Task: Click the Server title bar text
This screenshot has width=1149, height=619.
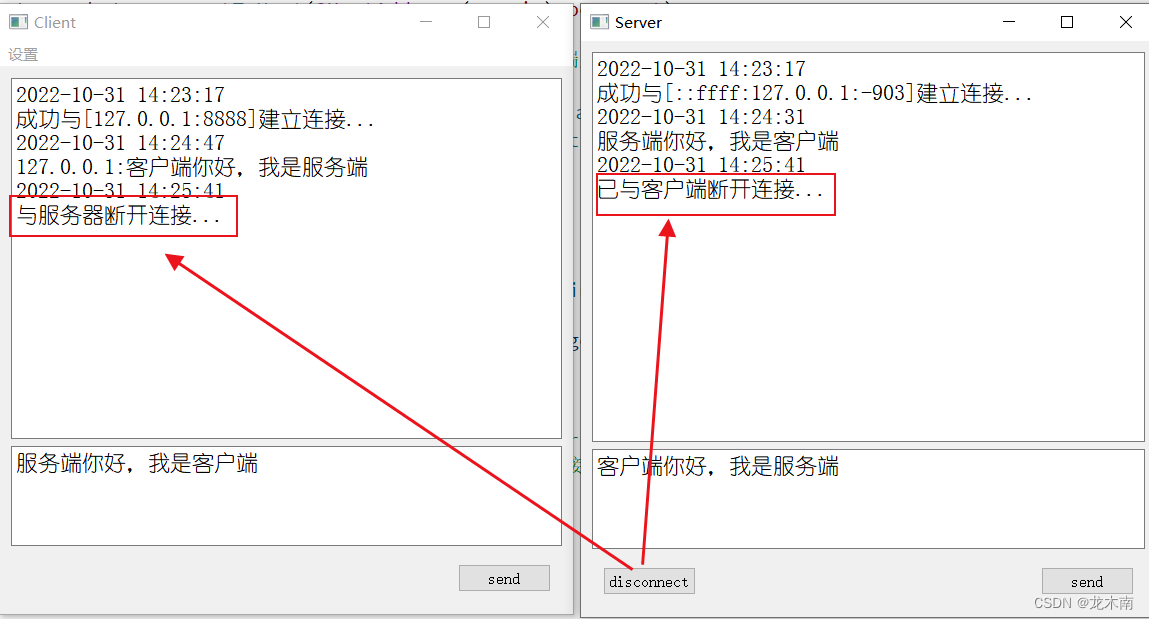Action: 638,23
